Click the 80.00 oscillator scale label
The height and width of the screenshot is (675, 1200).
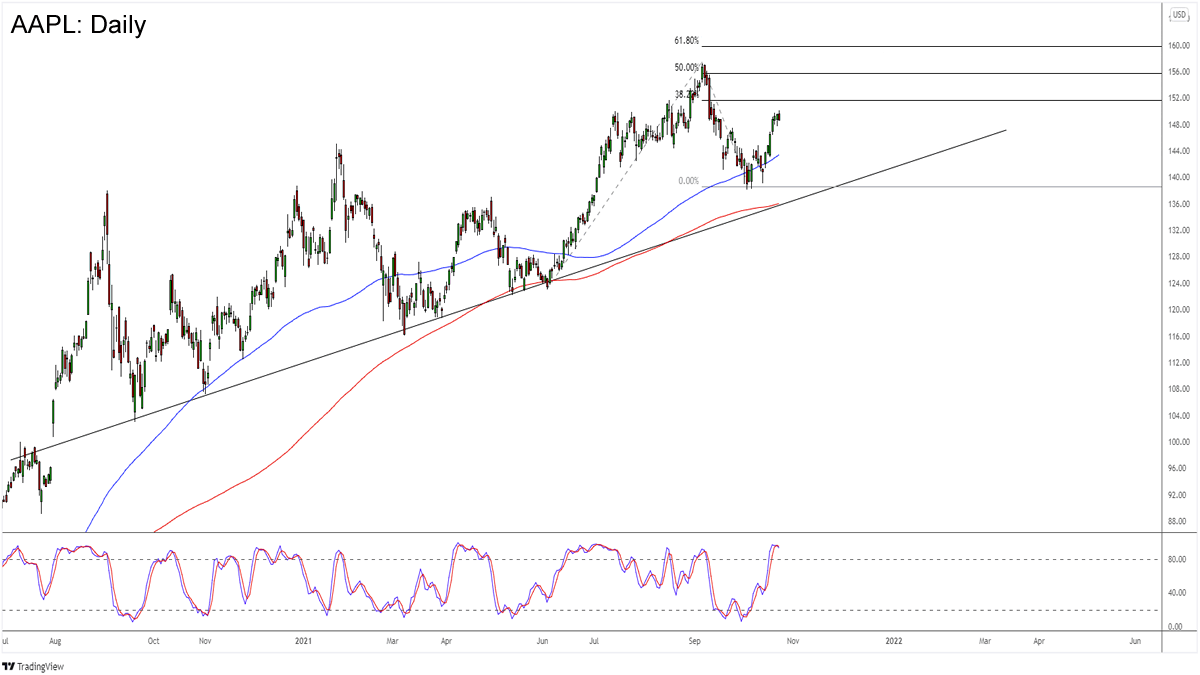(x=1179, y=561)
